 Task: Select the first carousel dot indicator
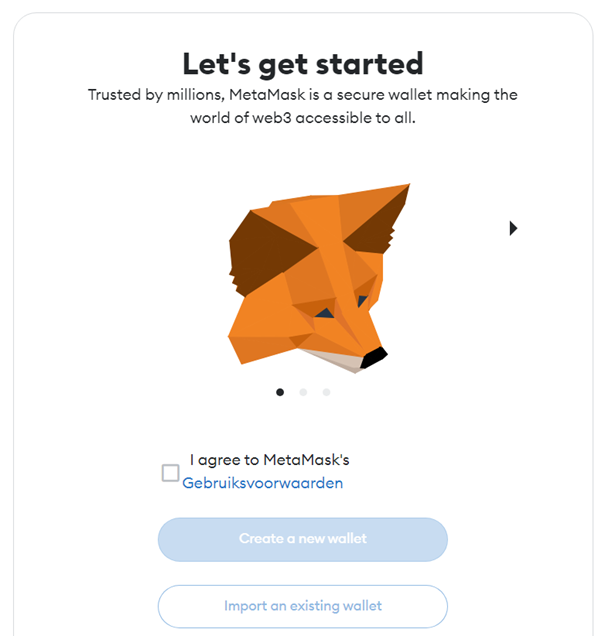[280, 392]
